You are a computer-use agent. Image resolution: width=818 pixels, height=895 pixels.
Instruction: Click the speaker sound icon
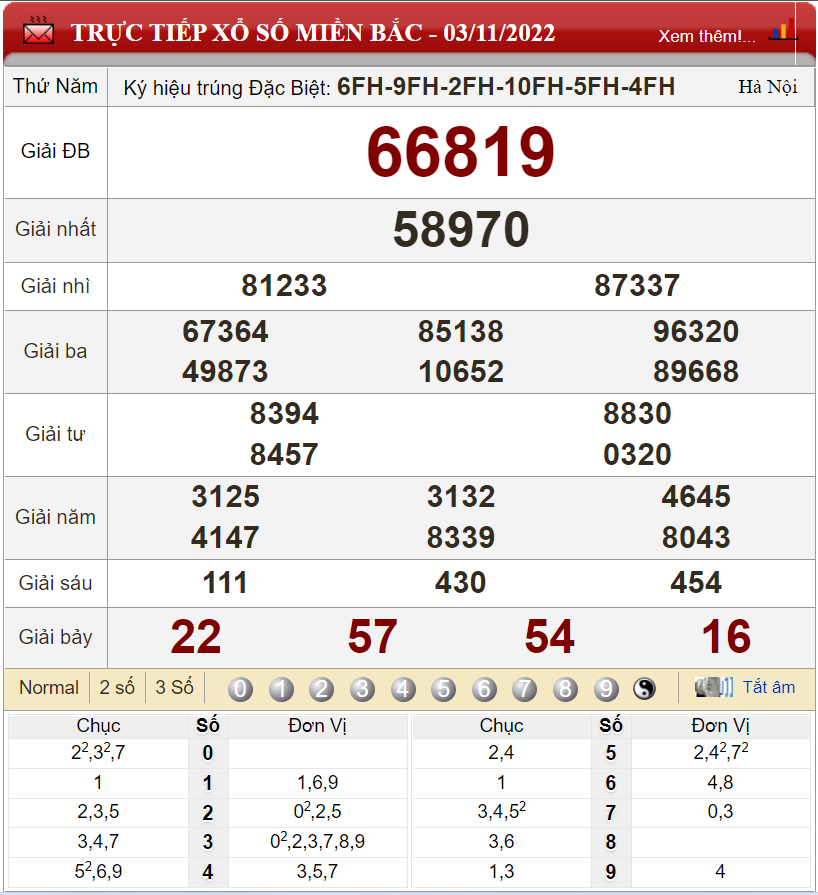714,687
